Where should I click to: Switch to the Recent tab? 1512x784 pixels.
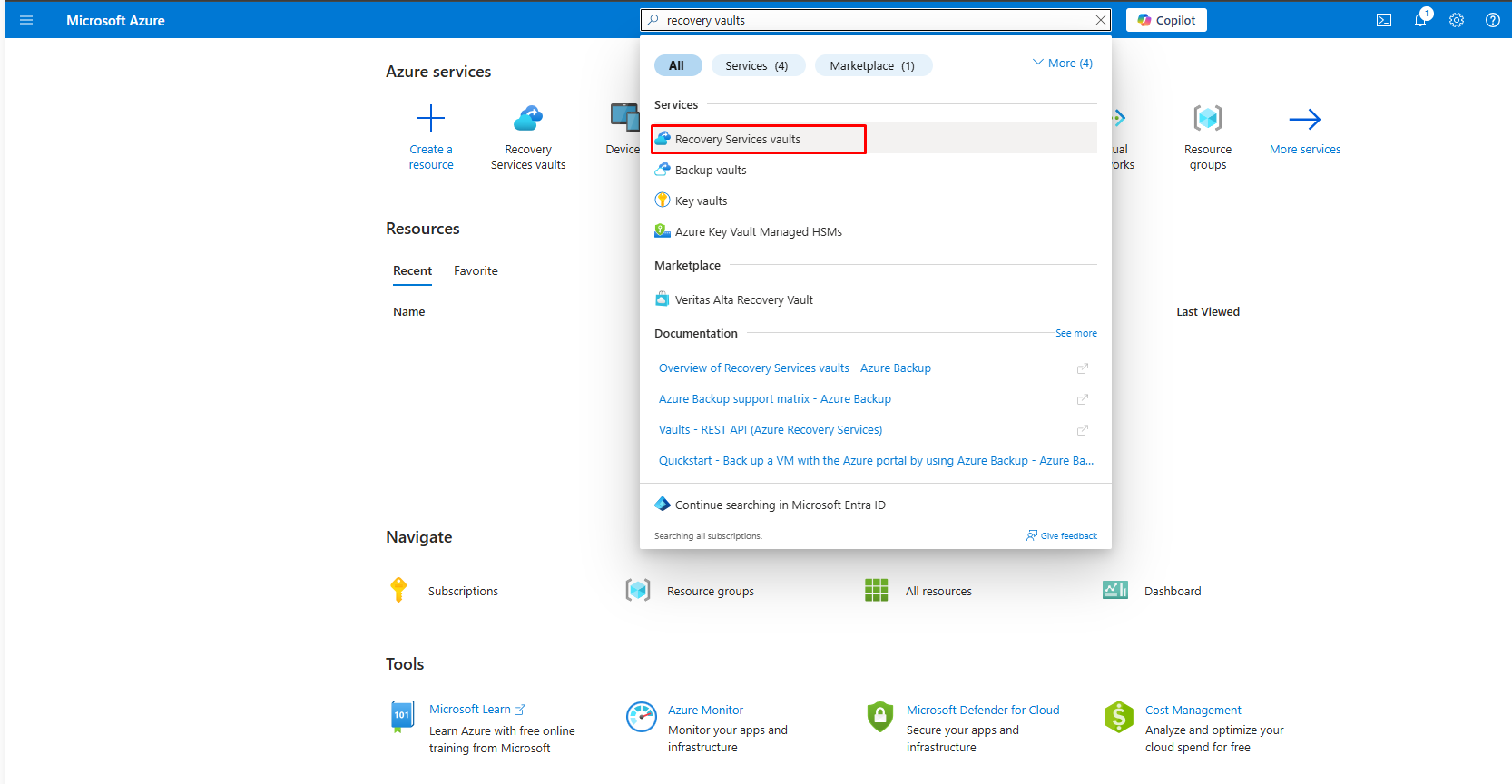[412, 270]
